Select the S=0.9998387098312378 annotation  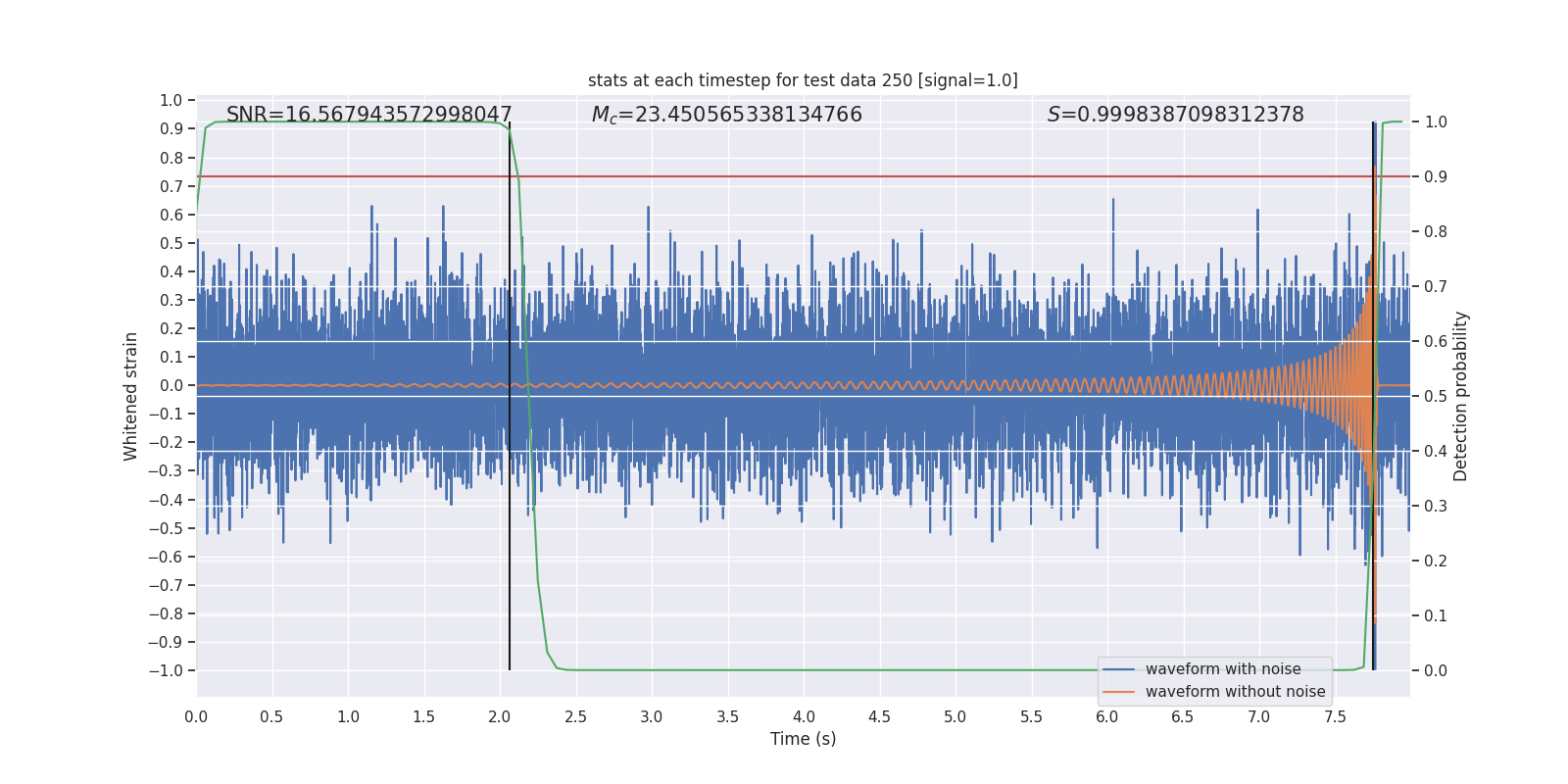coord(1175,115)
